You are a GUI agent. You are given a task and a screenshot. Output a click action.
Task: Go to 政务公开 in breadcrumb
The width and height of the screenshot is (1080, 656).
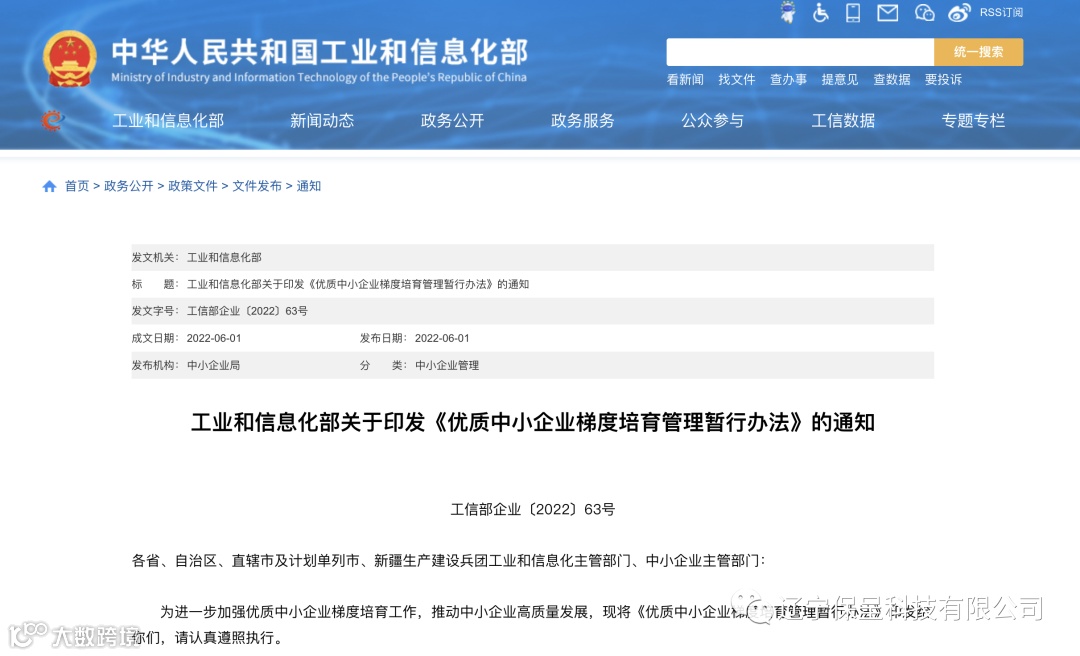(128, 186)
